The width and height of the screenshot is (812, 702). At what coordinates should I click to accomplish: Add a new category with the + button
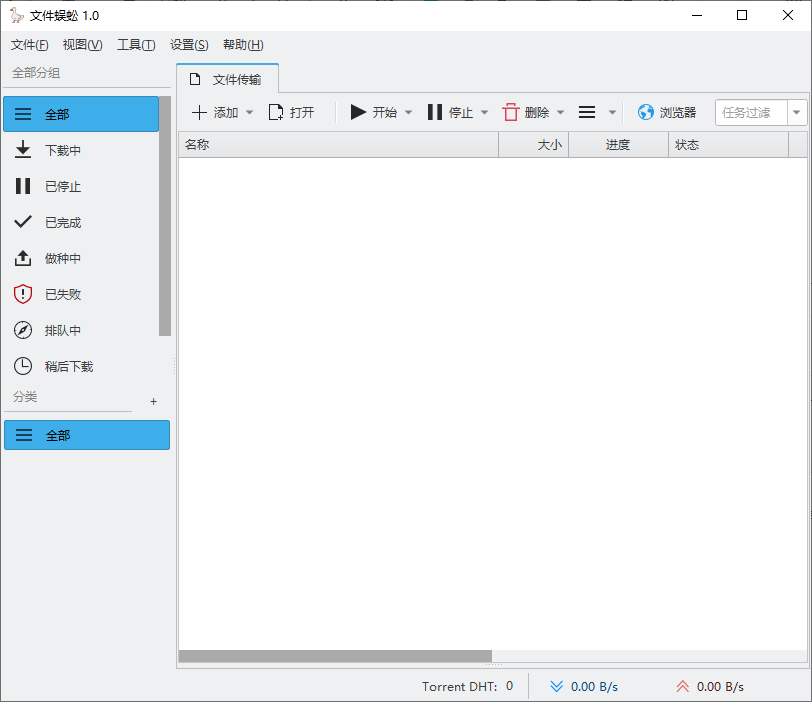(x=153, y=400)
